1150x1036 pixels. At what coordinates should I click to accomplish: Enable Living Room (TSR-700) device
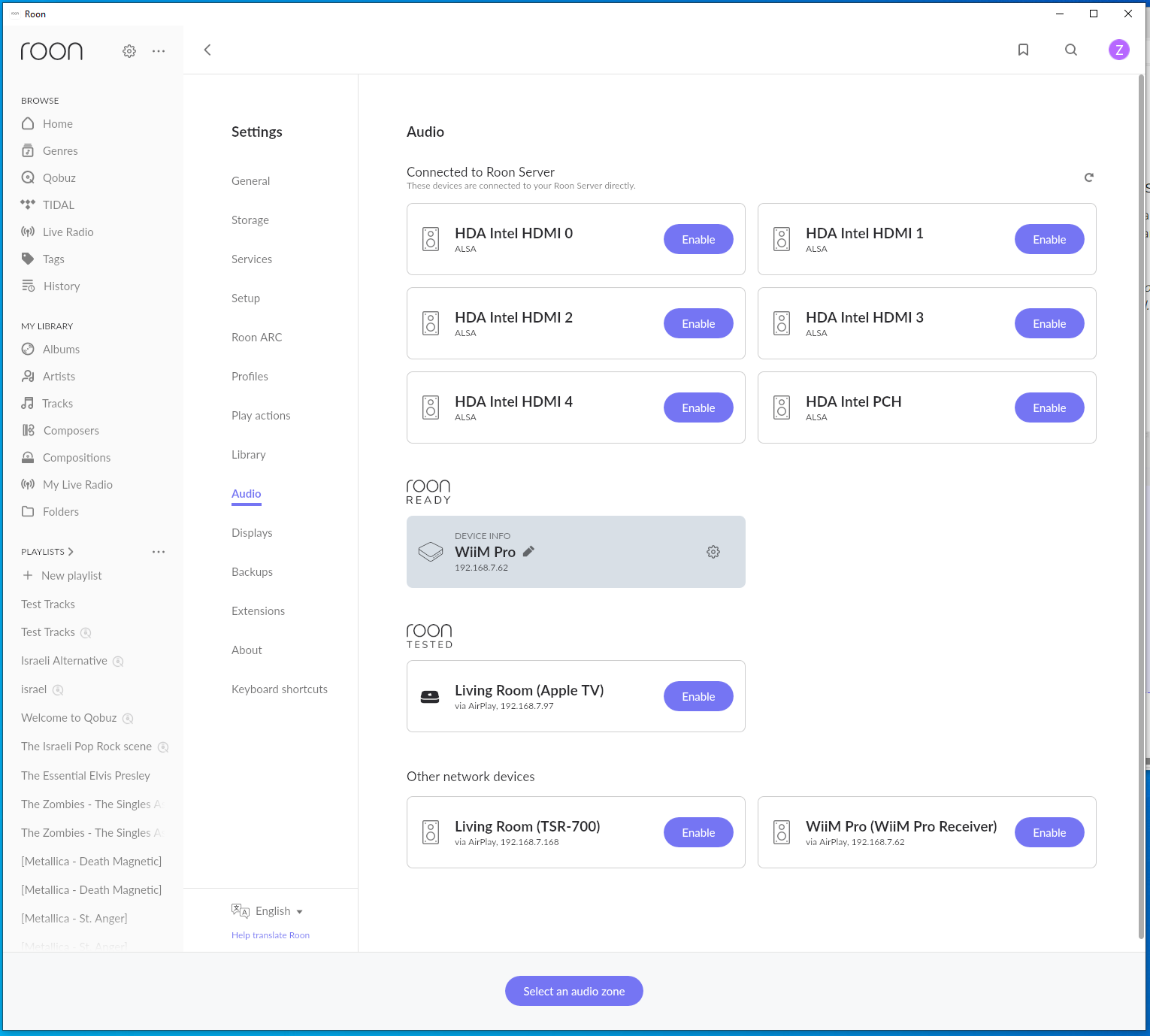[x=698, y=832]
